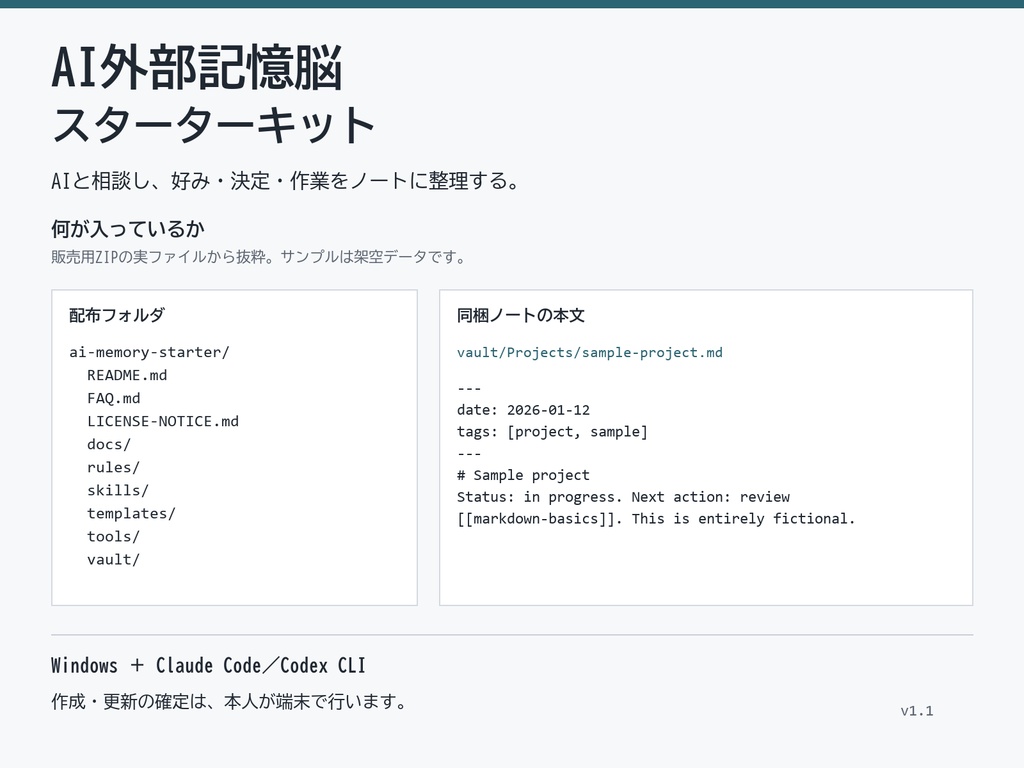Click the 'v1.1' version label
The image size is (1024, 768).
[x=917, y=711]
